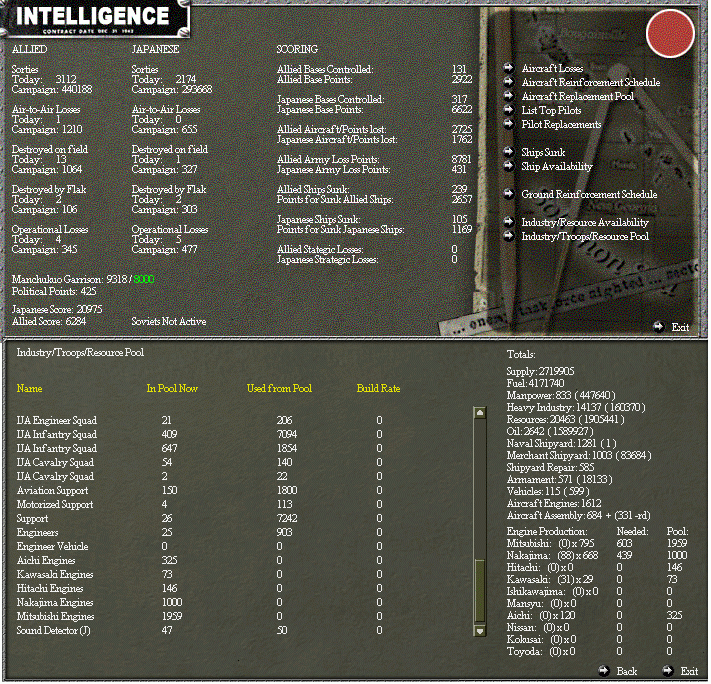Open Ground Reinforcement Schedule
The height and width of the screenshot is (684, 711).
click(x=589, y=195)
